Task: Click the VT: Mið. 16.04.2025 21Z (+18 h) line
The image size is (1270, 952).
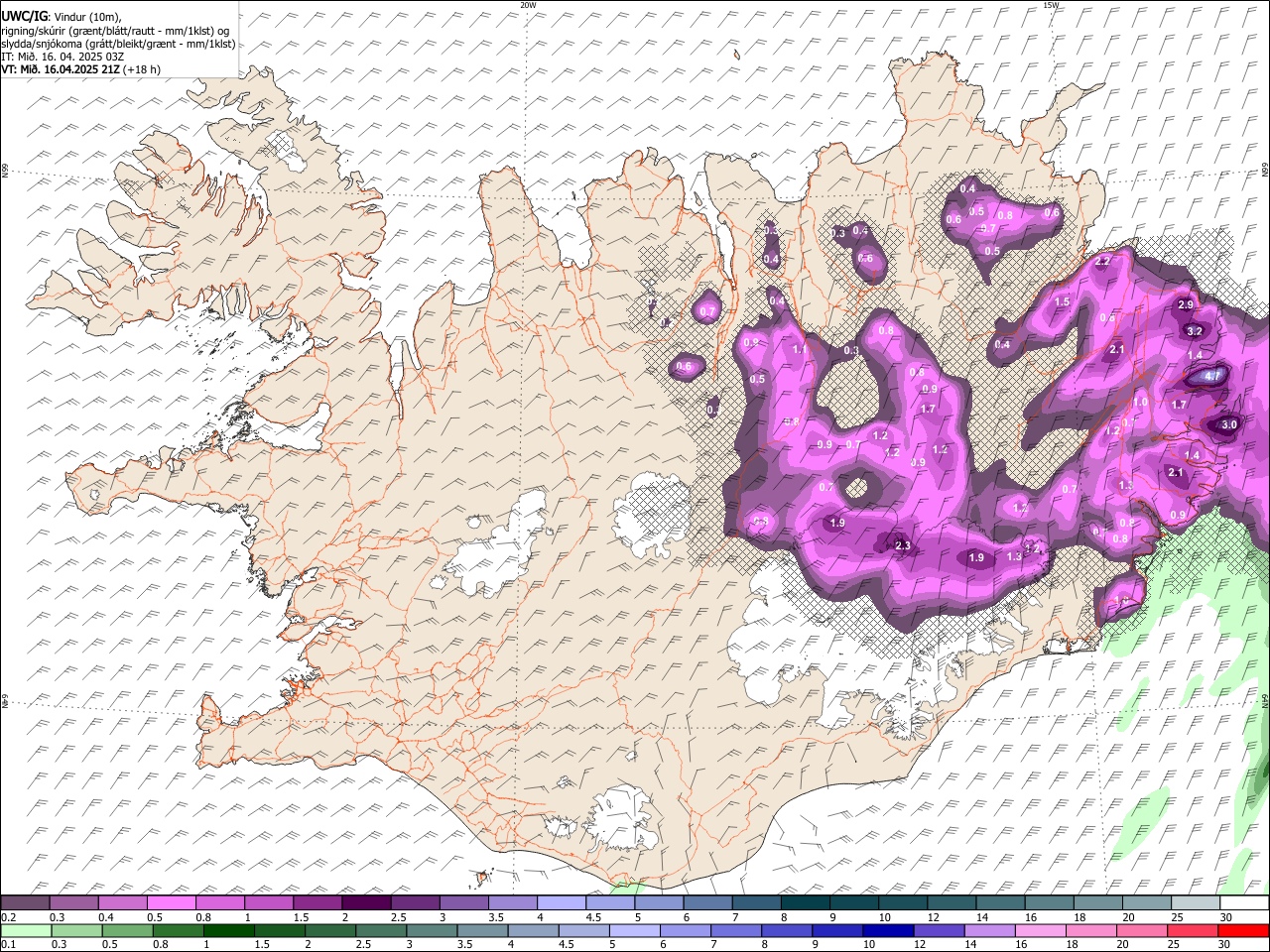Action: 80,69
